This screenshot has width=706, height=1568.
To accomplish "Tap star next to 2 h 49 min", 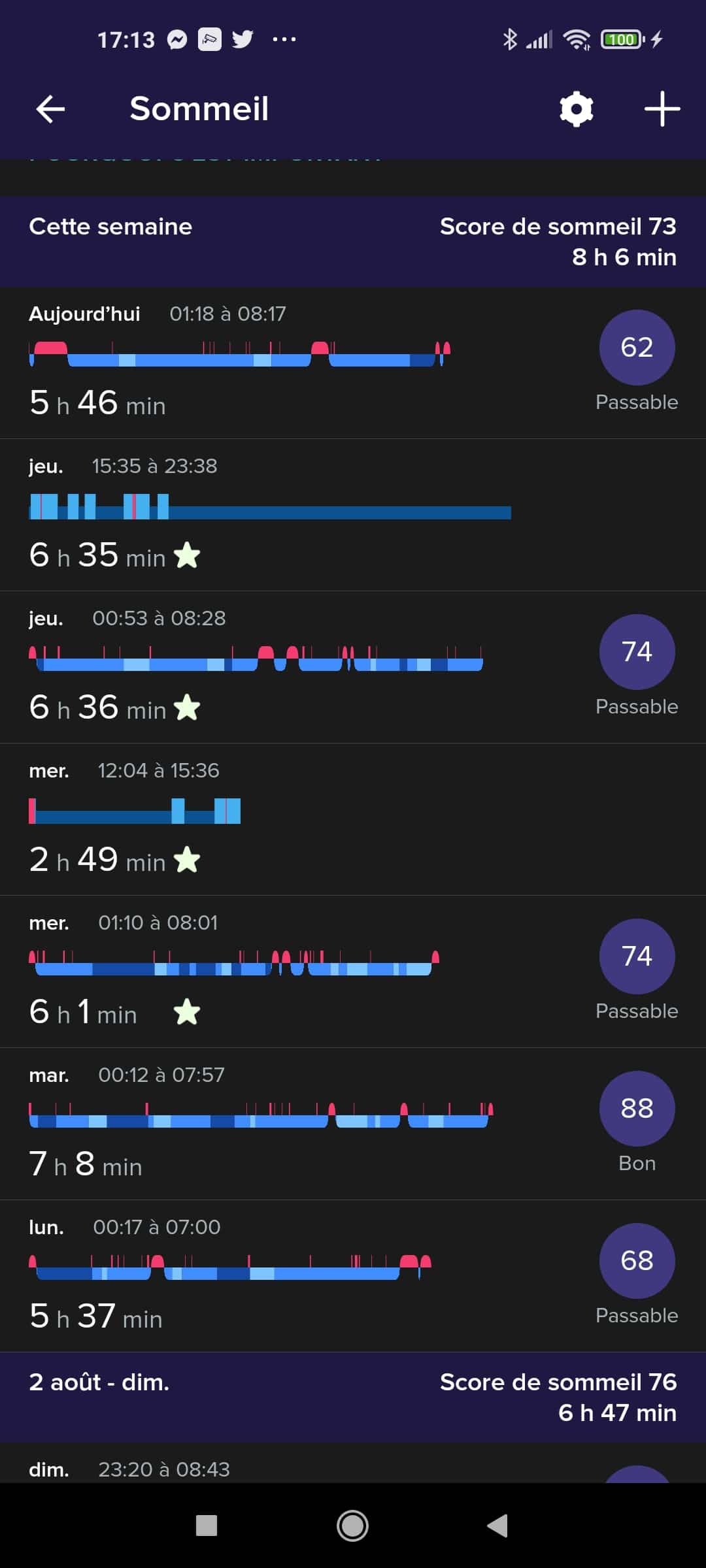I will coord(187,860).
